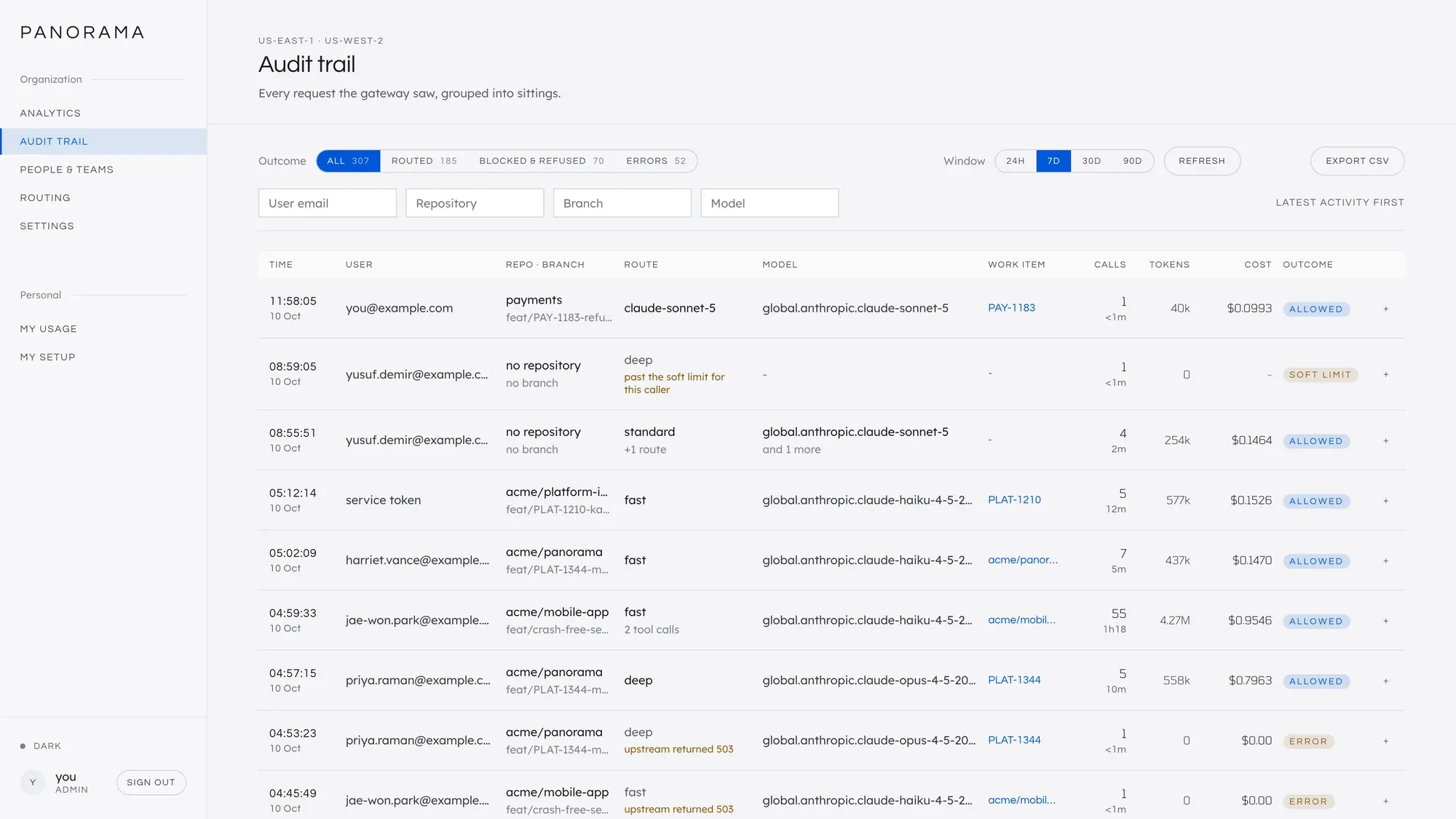Open organization Settings
1456x819 pixels.
[x=103, y=226]
